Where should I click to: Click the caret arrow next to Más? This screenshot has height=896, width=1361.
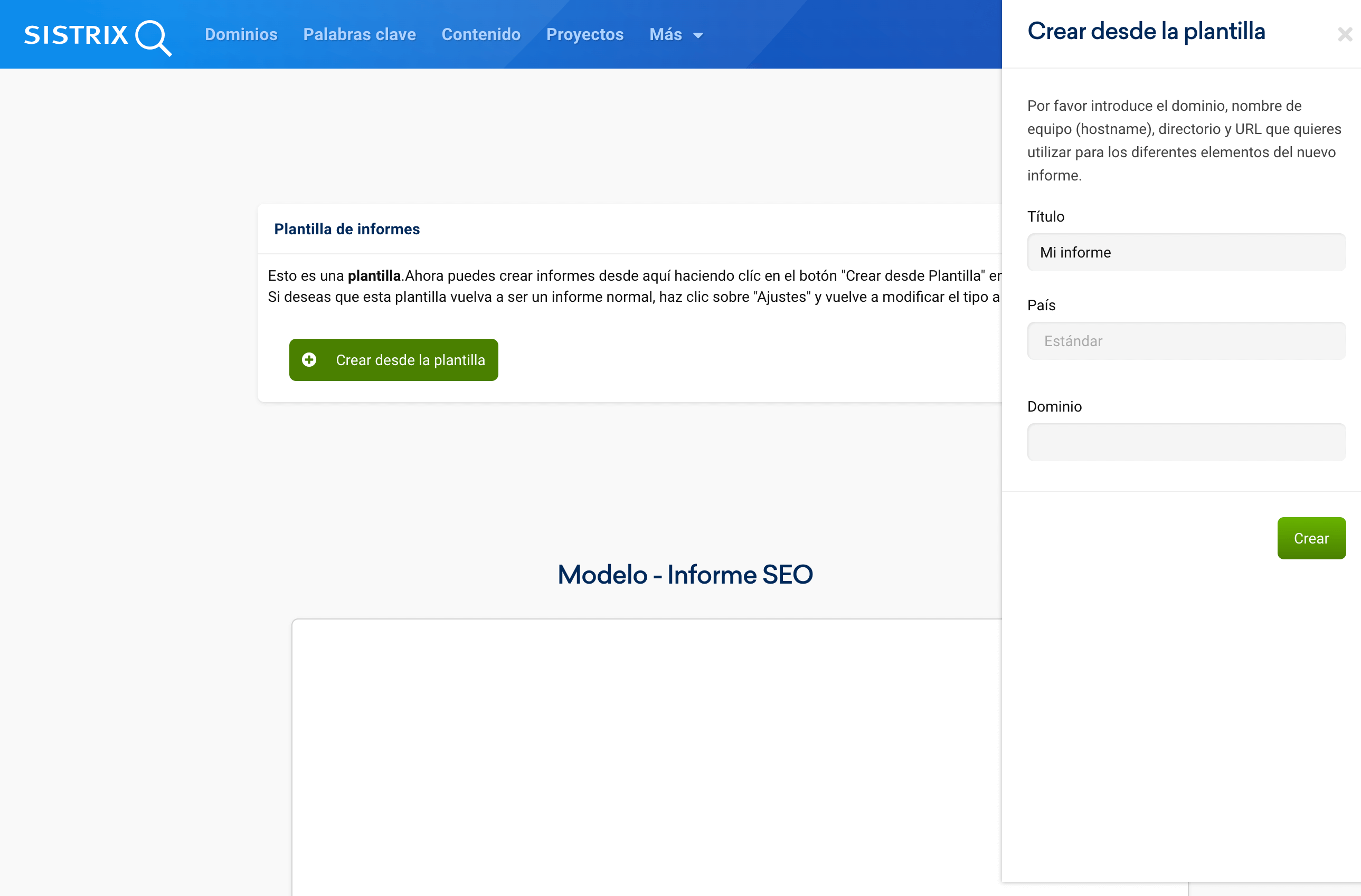(697, 35)
